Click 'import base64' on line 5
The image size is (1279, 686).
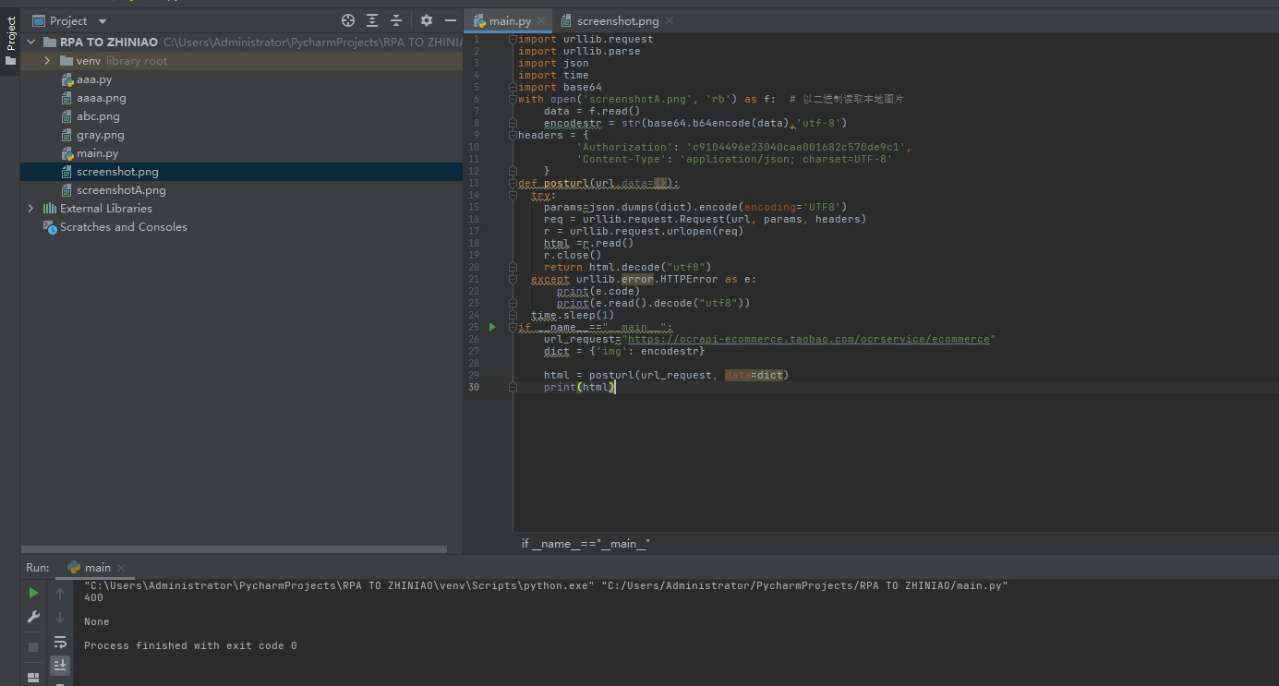click(560, 87)
